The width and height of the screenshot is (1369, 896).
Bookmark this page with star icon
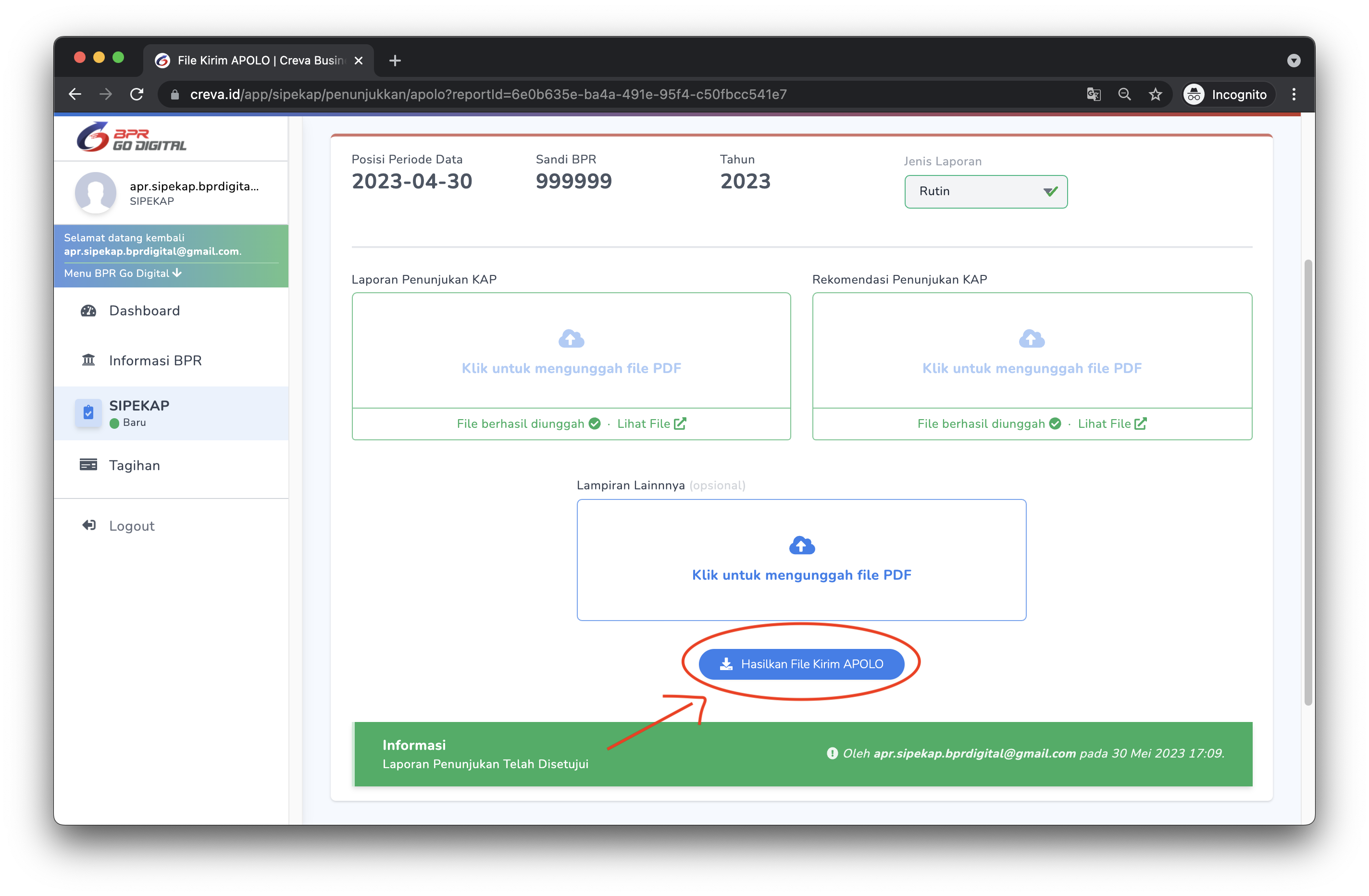point(1155,94)
